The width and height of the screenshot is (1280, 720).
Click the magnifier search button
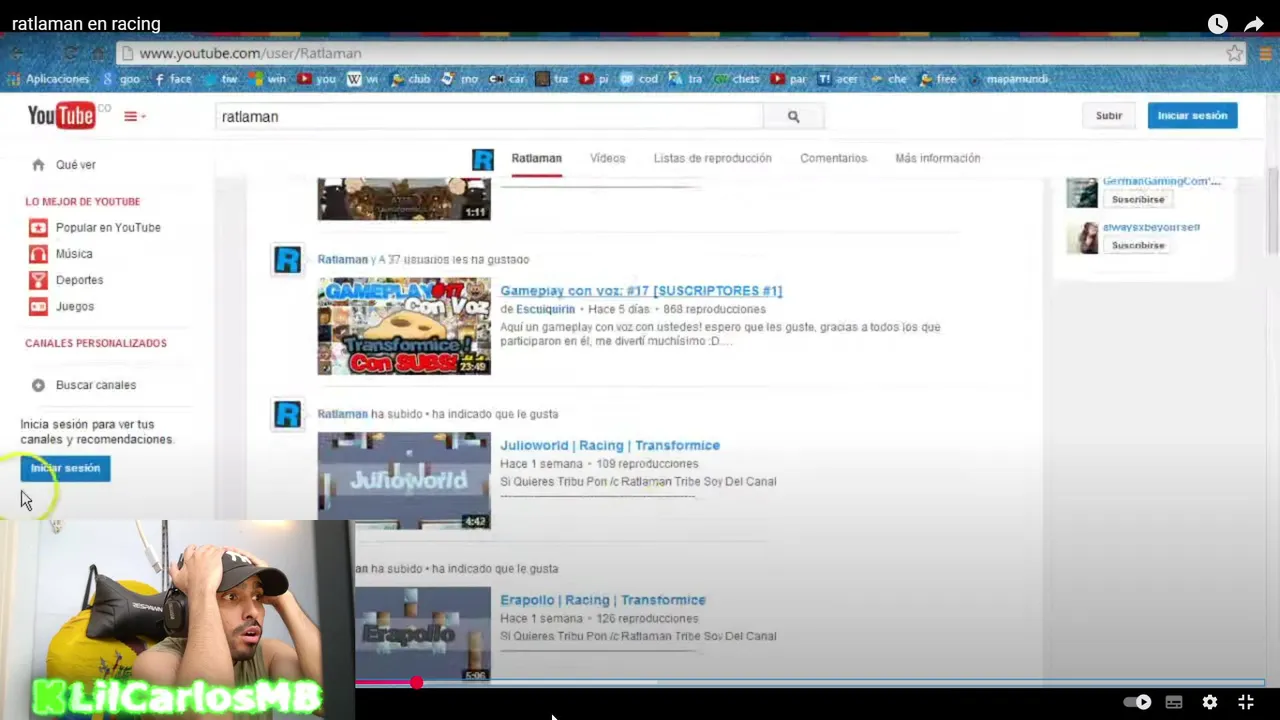tap(793, 117)
